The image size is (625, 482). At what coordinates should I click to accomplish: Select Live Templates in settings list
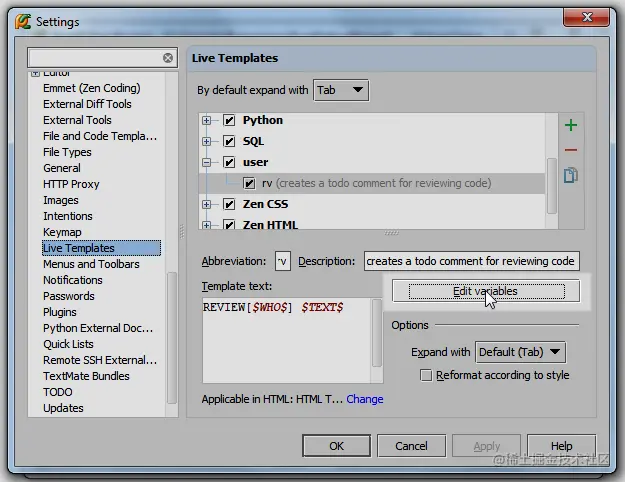(x=101, y=248)
